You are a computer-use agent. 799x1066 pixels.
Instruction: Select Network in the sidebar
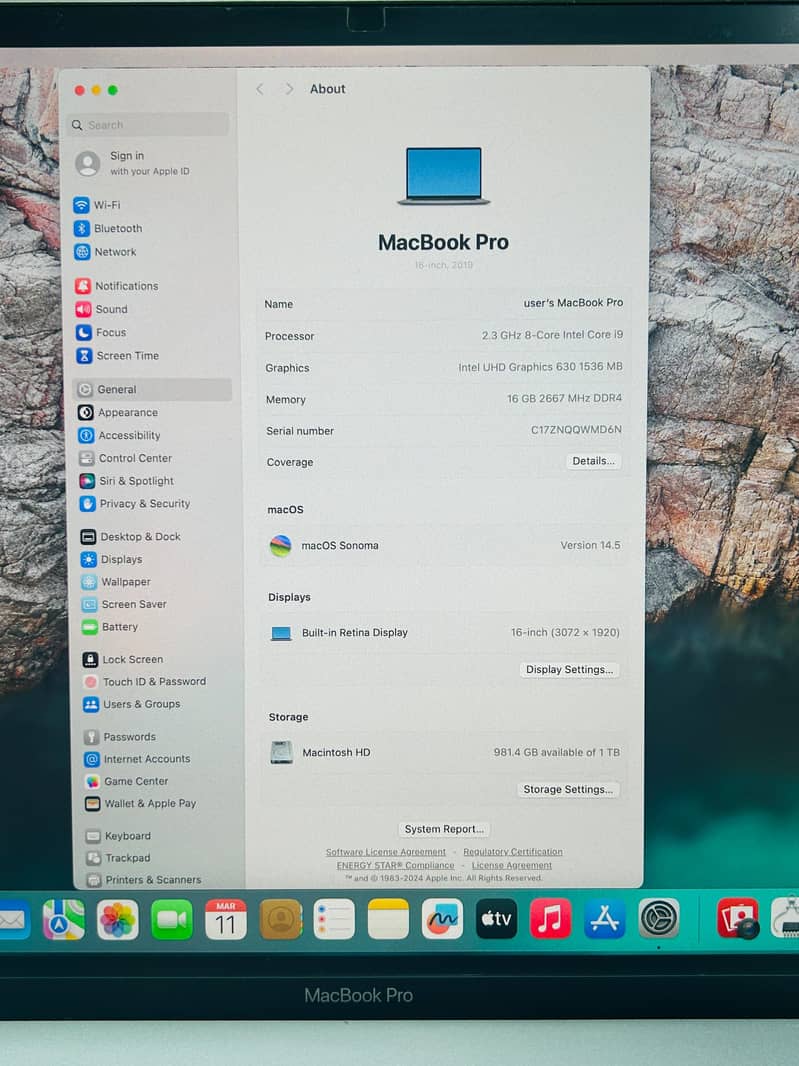tap(105, 252)
